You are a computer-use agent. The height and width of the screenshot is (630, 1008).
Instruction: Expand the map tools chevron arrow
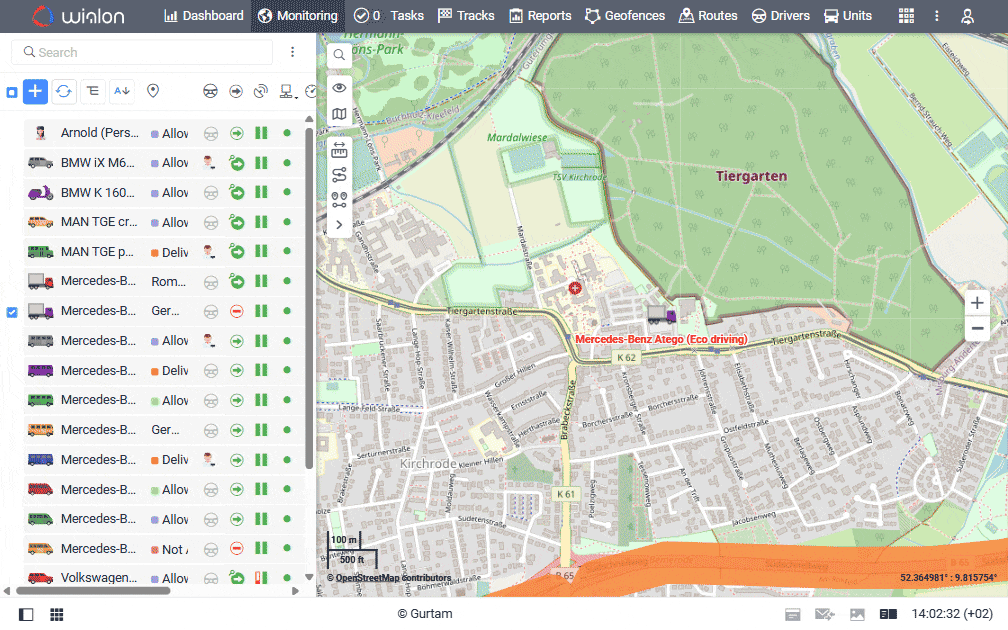pyautogui.click(x=340, y=225)
